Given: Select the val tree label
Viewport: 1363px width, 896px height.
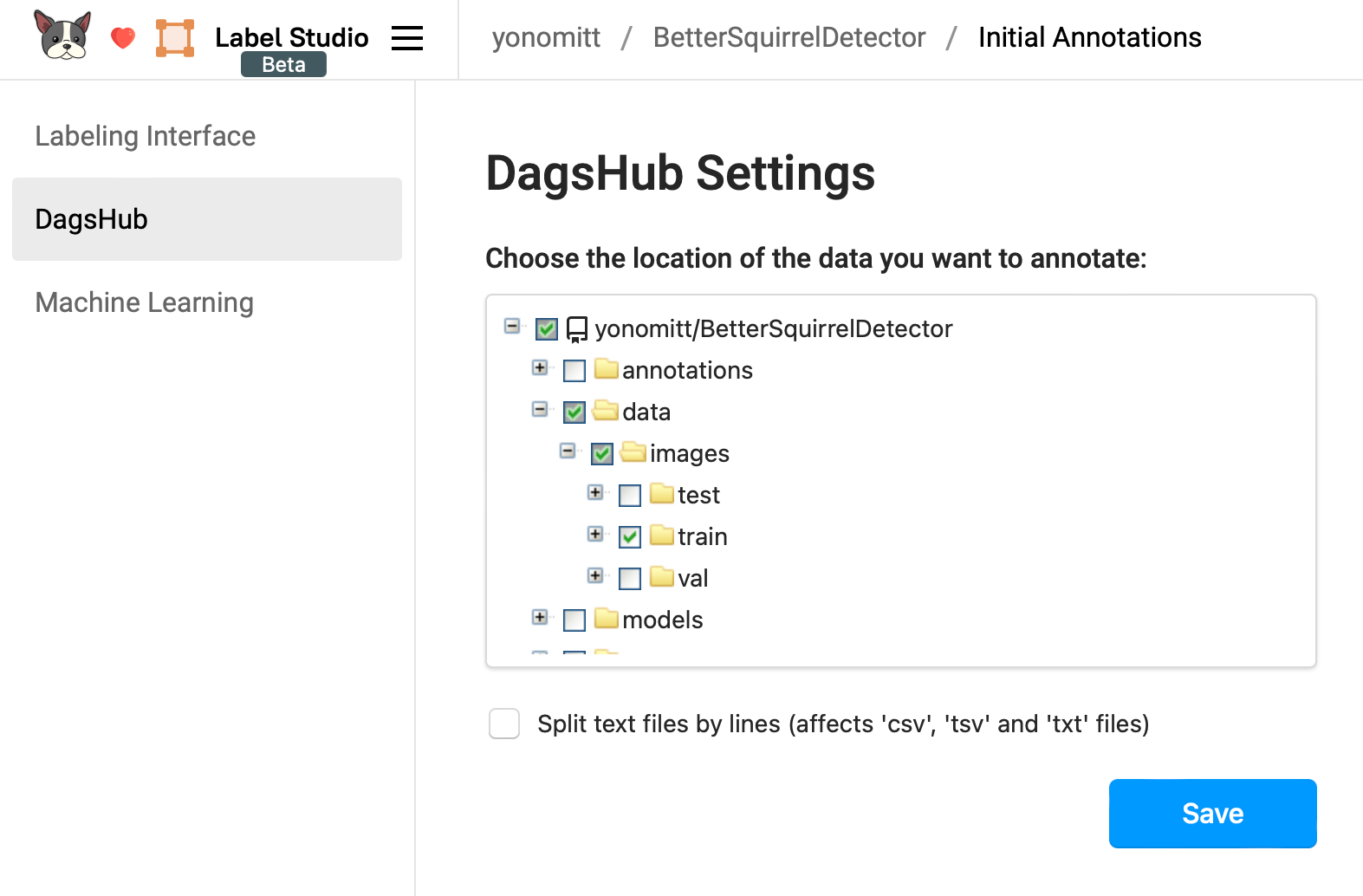Looking at the screenshot, I should tap(692, 579).
